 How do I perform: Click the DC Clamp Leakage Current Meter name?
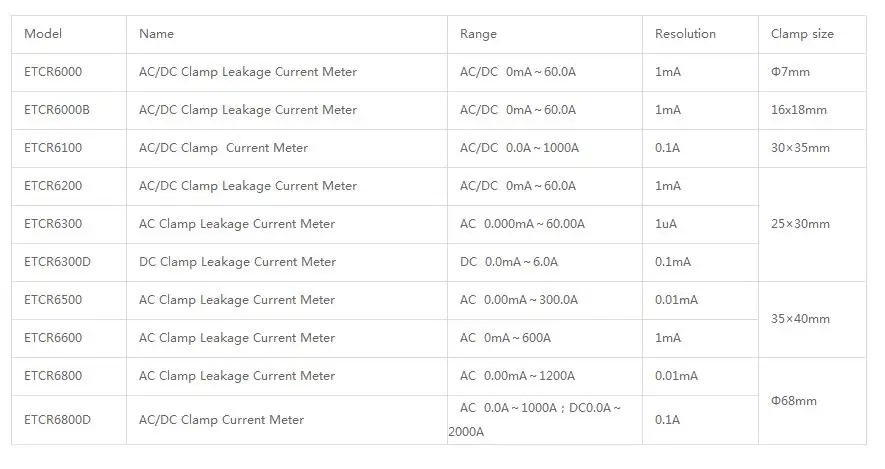[237, 262]
